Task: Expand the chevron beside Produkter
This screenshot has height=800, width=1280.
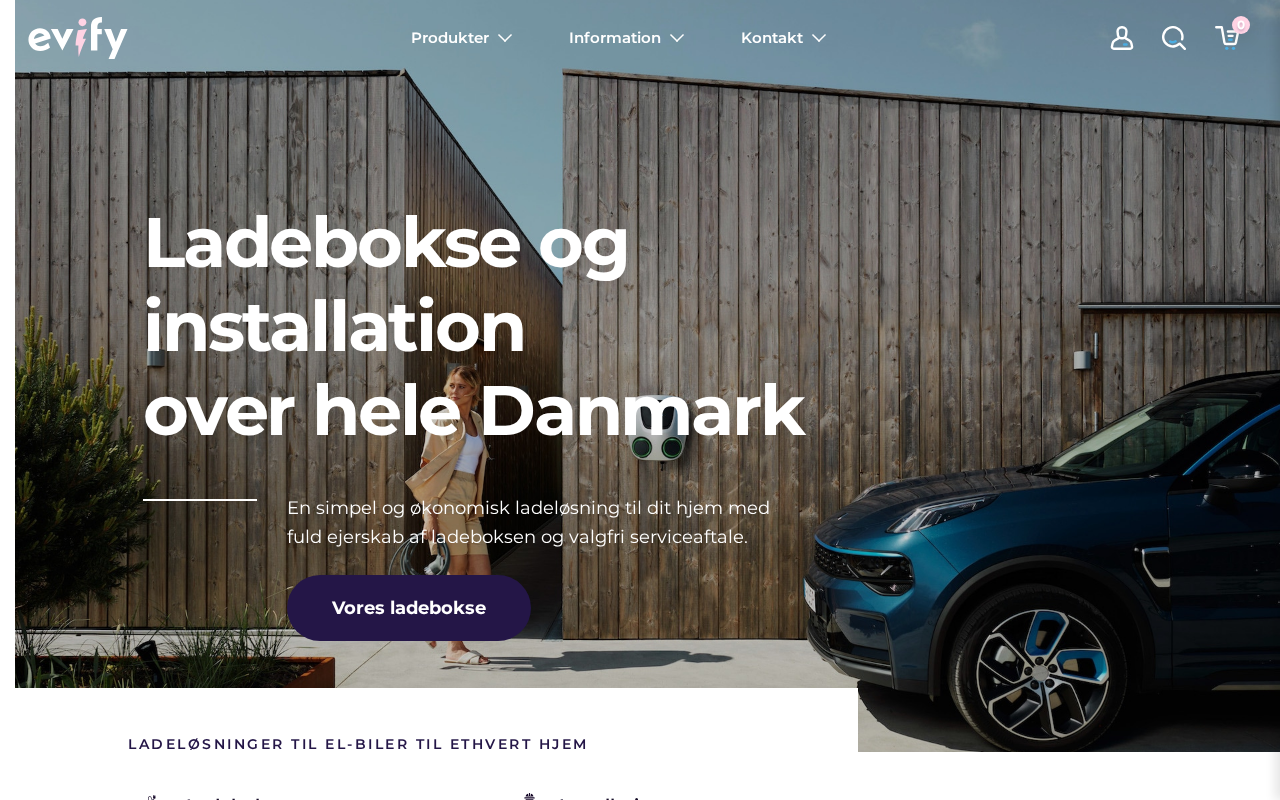Action: [505, 38]
